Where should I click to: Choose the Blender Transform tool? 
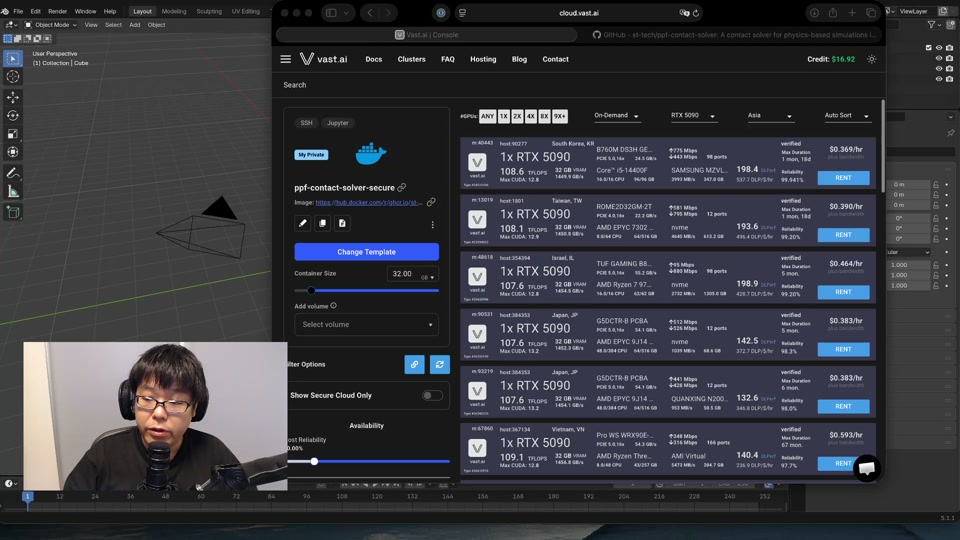(x=13, y=152)
